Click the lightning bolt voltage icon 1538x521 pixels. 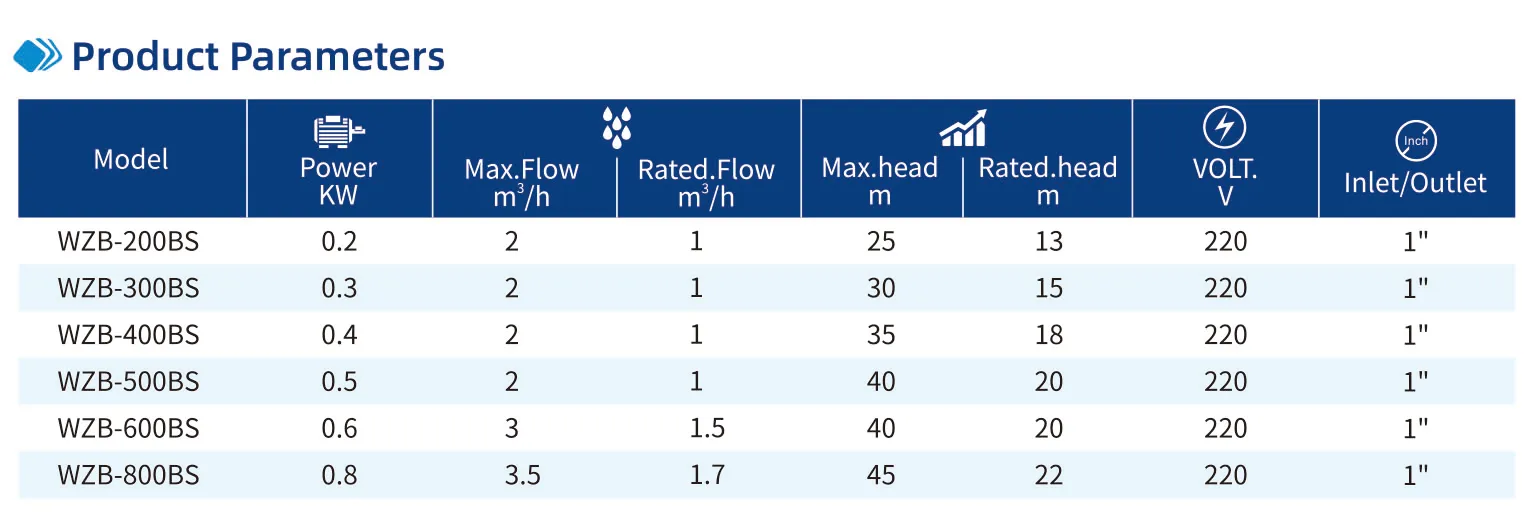click(1224, 129)
